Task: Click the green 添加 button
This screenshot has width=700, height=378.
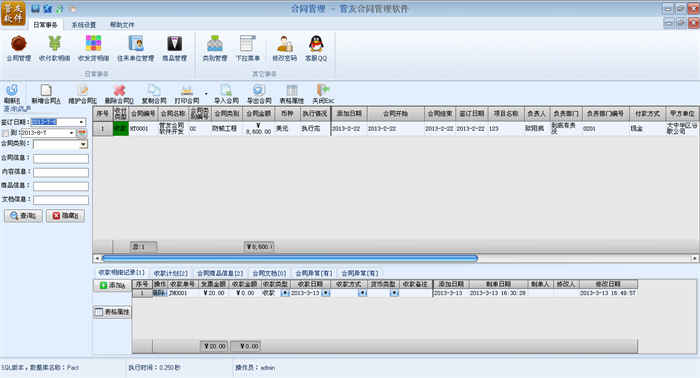Action: [112, 285]
